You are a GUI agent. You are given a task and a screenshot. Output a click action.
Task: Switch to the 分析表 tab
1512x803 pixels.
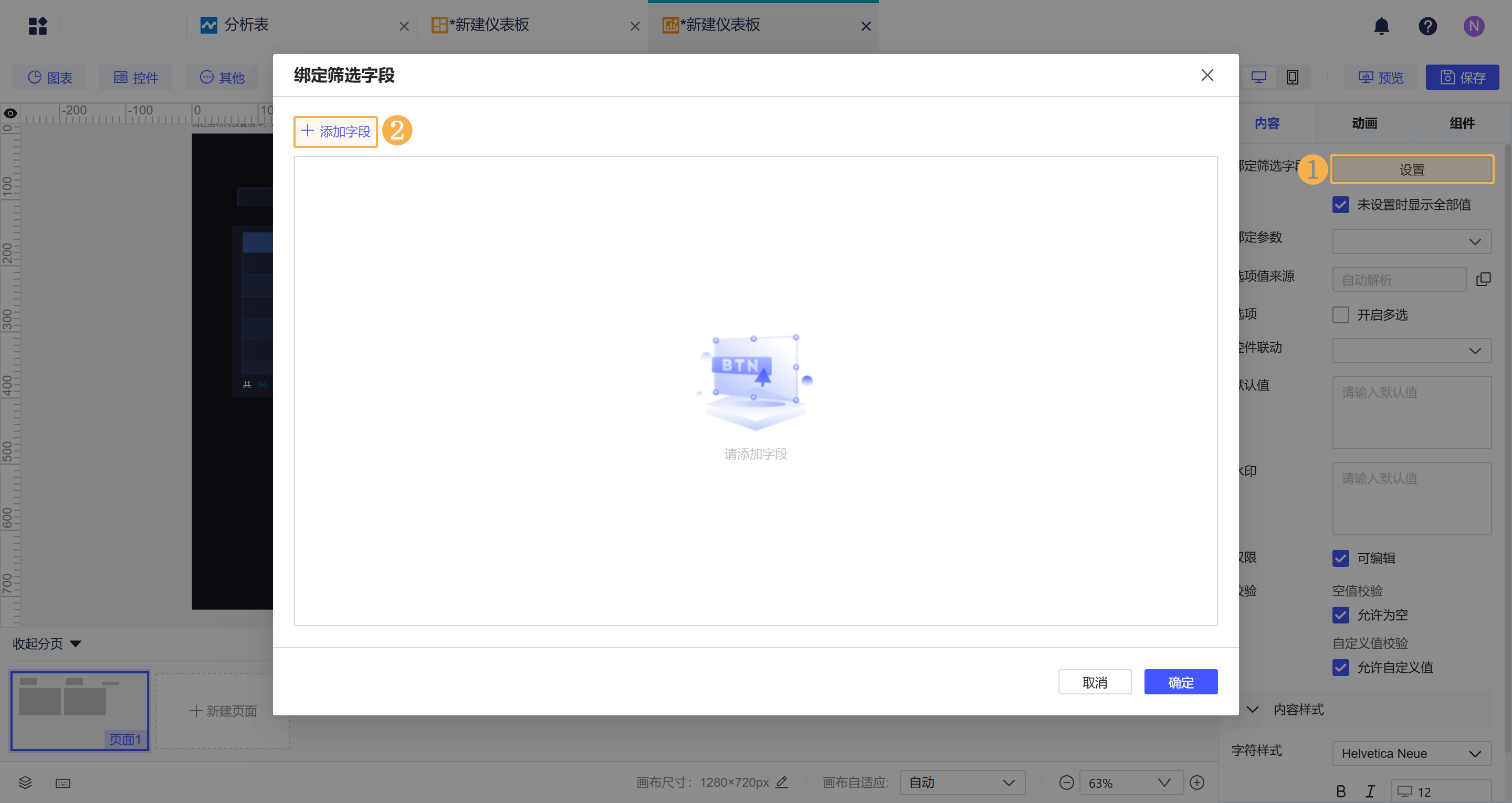tap(247, 25)
